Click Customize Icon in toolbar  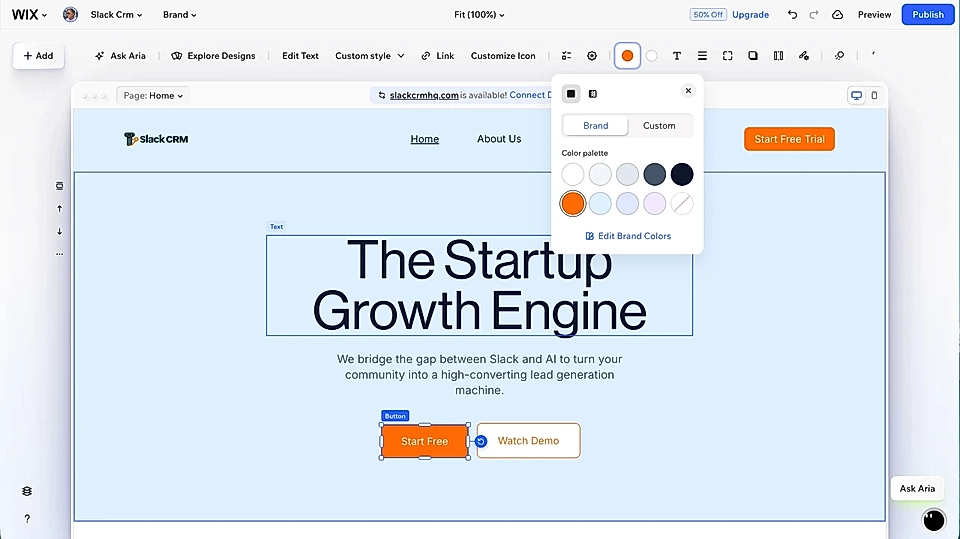pos(503,56)
